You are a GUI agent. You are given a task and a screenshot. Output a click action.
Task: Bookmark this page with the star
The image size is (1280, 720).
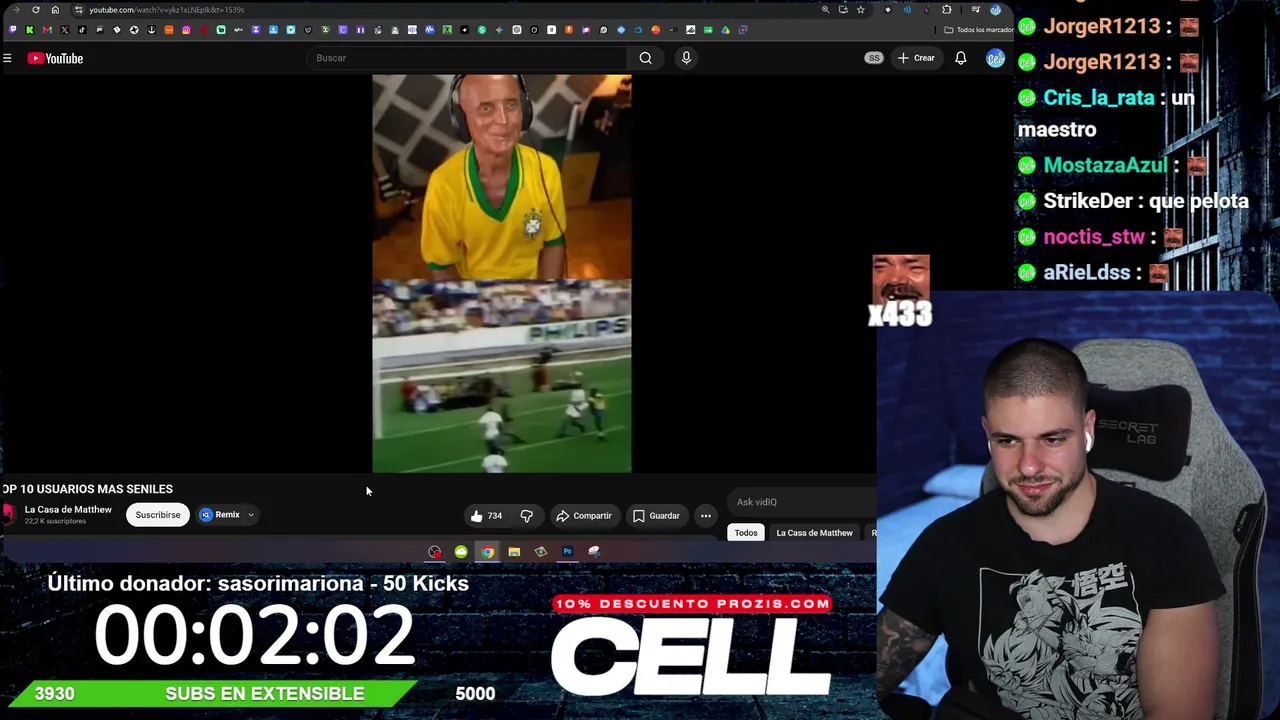point(860,10)
